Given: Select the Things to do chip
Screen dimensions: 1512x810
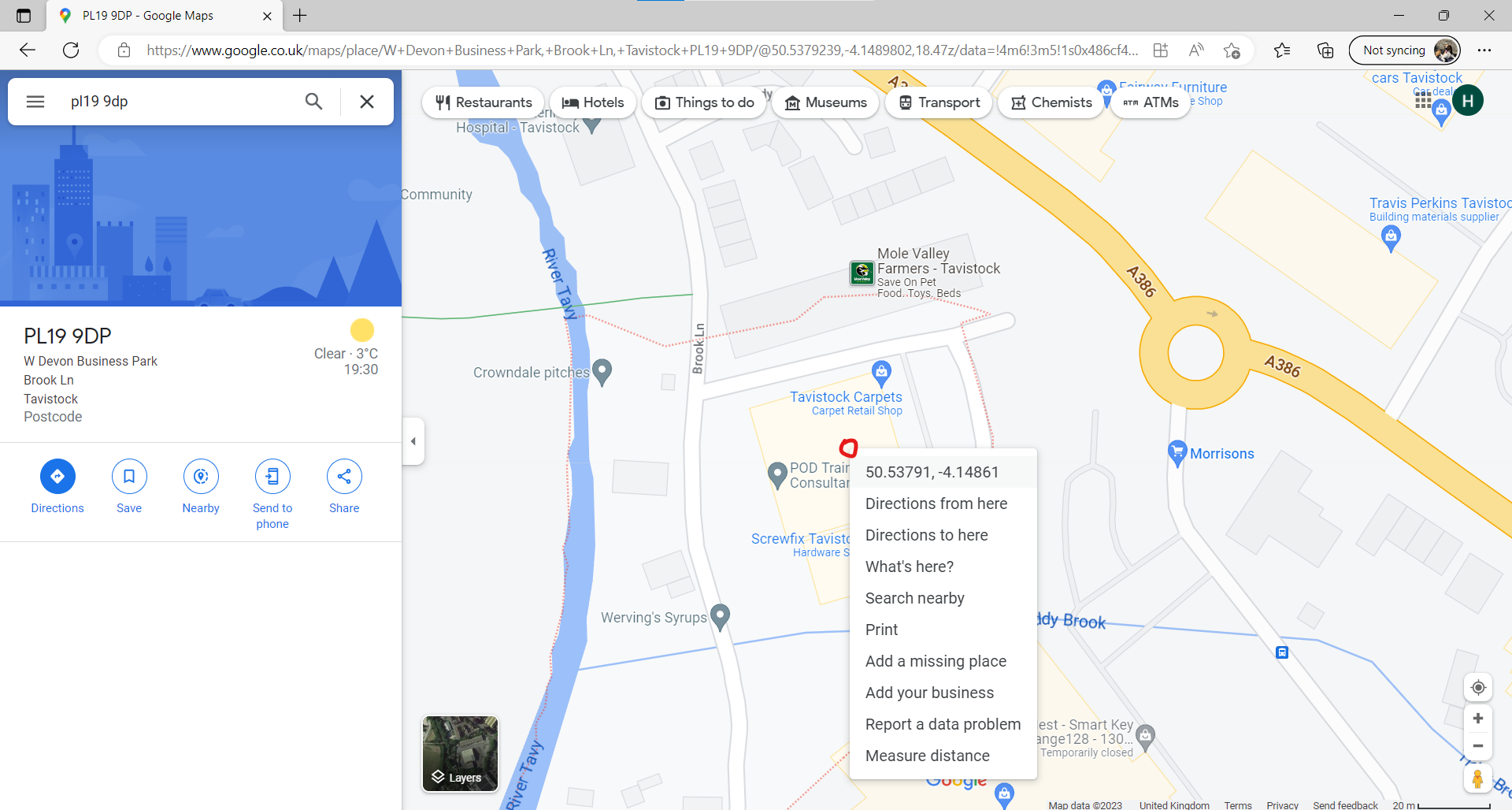Looking at the screenshot, I should (704, 102).
